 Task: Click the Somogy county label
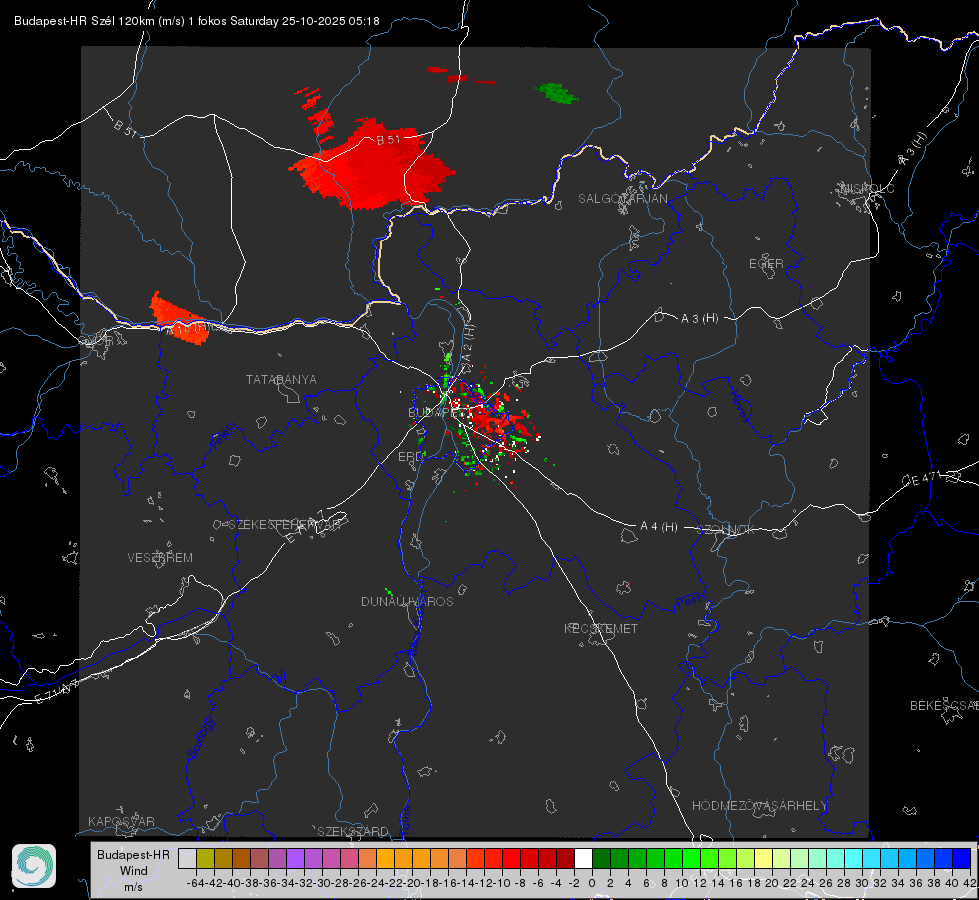point(200,738)
